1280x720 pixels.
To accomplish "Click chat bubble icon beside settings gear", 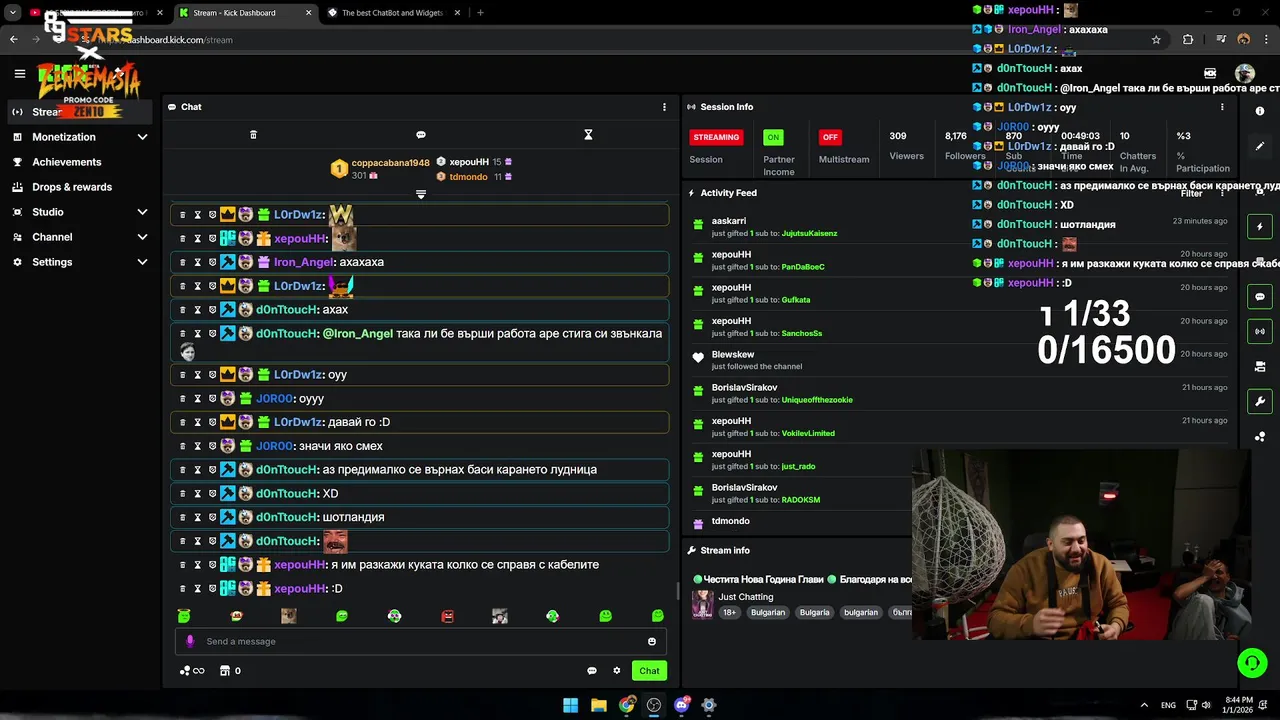I will 592,671.
